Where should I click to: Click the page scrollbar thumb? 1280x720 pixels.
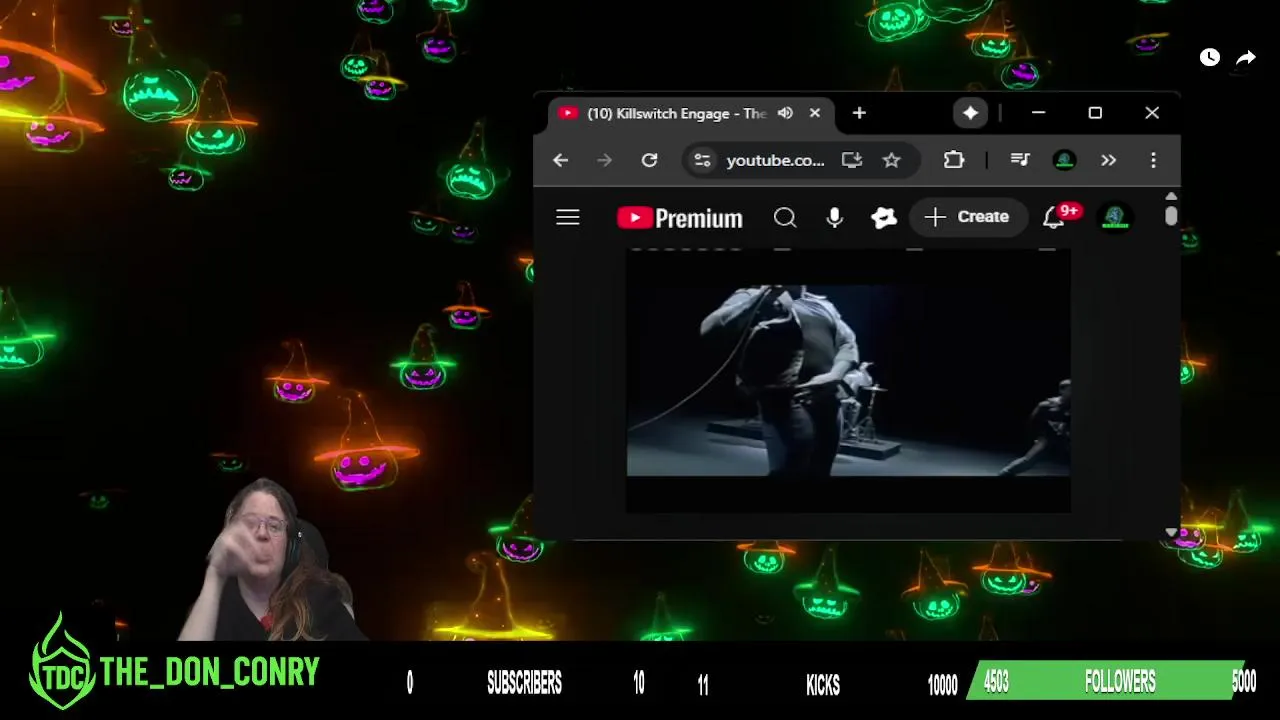coord(1171,216)
